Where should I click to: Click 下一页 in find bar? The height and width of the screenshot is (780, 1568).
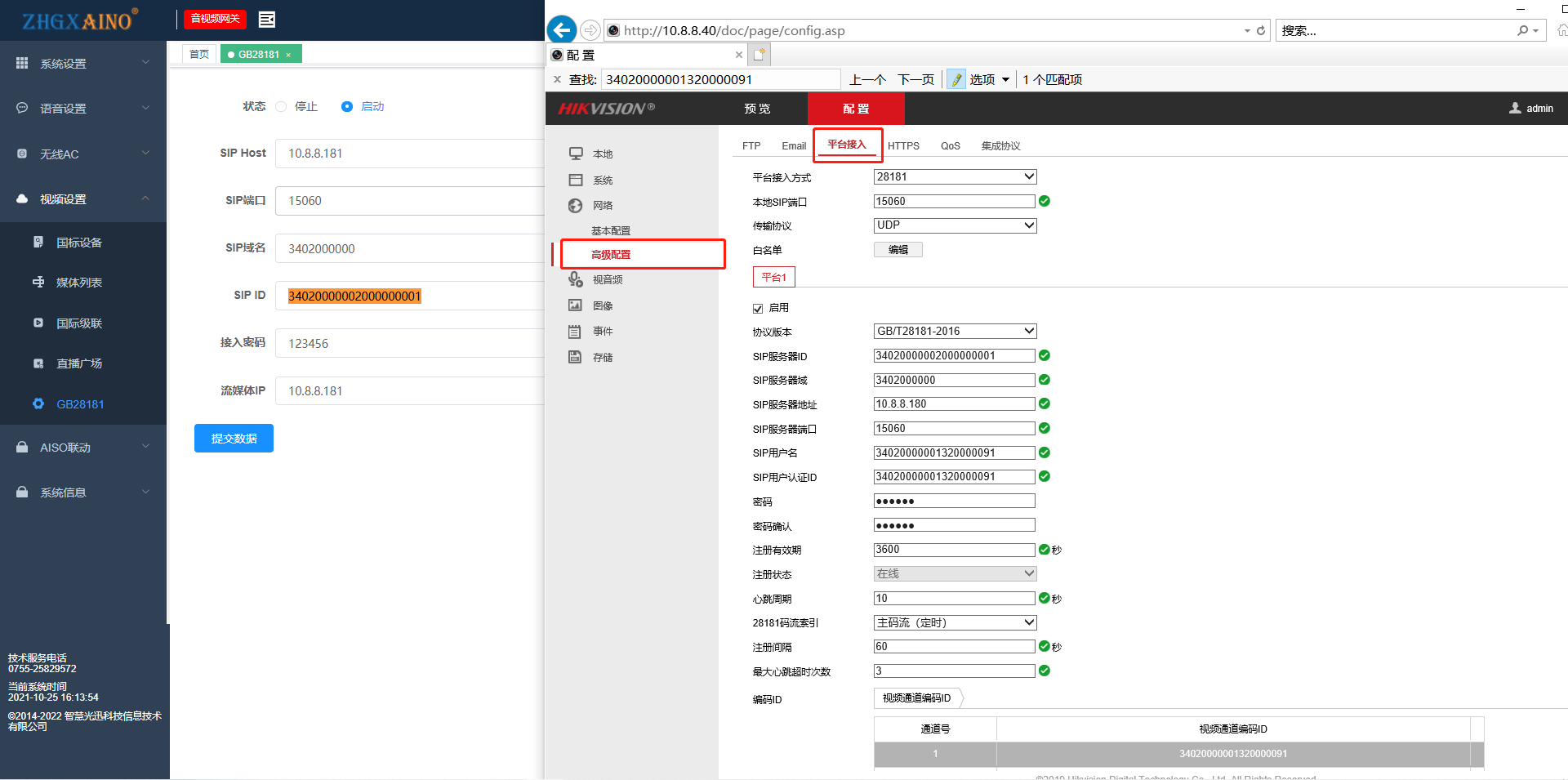915,79
